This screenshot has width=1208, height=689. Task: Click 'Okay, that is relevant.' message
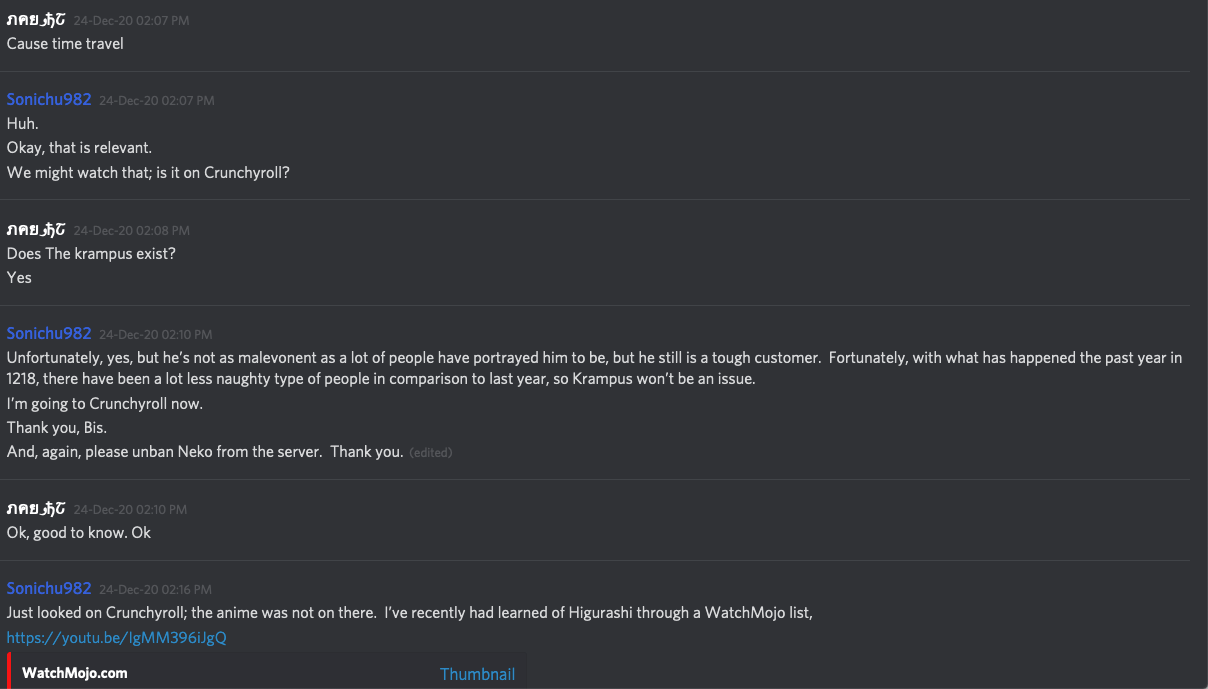79,148
